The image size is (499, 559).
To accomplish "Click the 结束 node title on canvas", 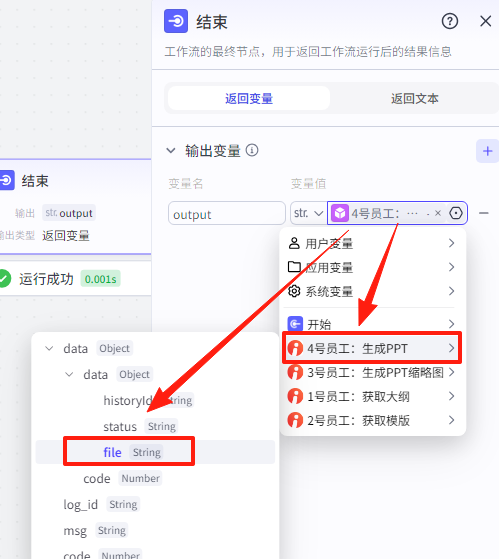I will (x=35, y=181).
